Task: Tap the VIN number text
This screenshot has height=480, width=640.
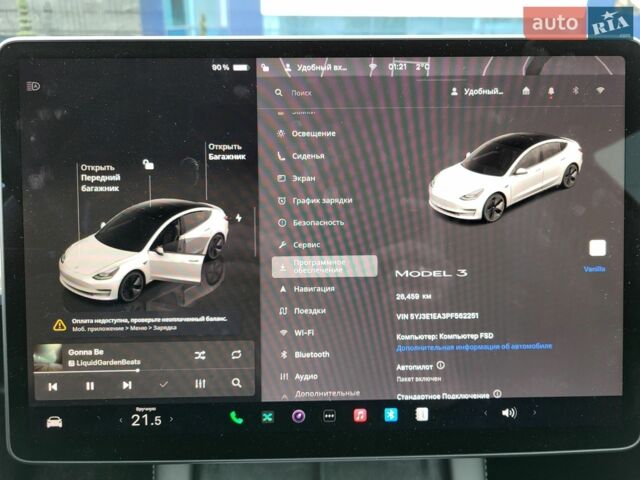Action: (x=437, y=316)
